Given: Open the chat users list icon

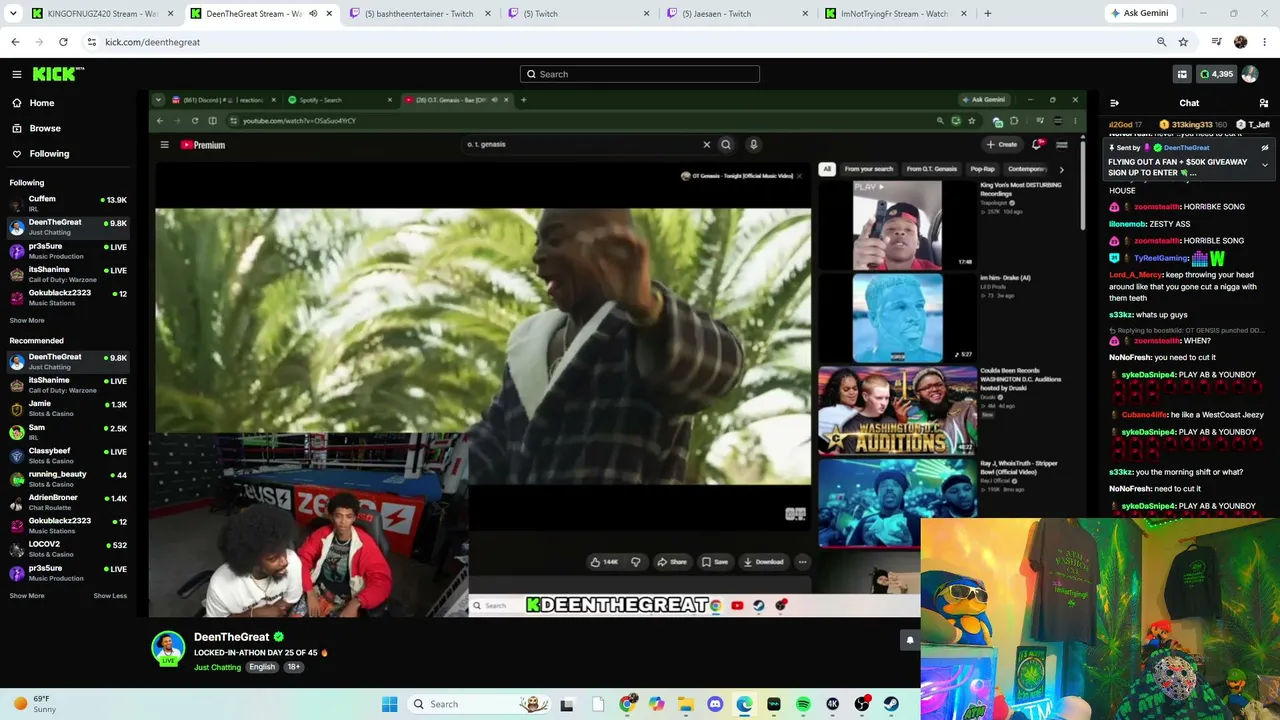Looking at the screenshot, I should point(1264,103).
